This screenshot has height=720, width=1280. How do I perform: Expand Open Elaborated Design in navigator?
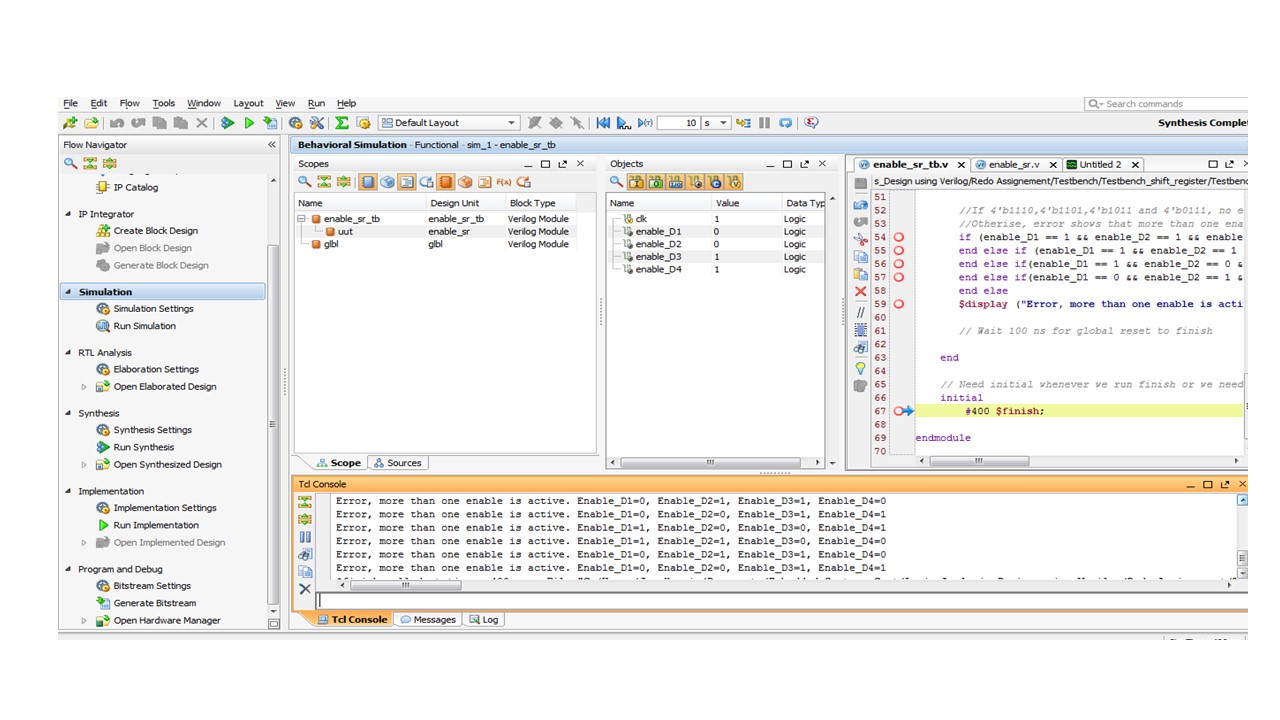pyautogui.click(x=85, y=387)
